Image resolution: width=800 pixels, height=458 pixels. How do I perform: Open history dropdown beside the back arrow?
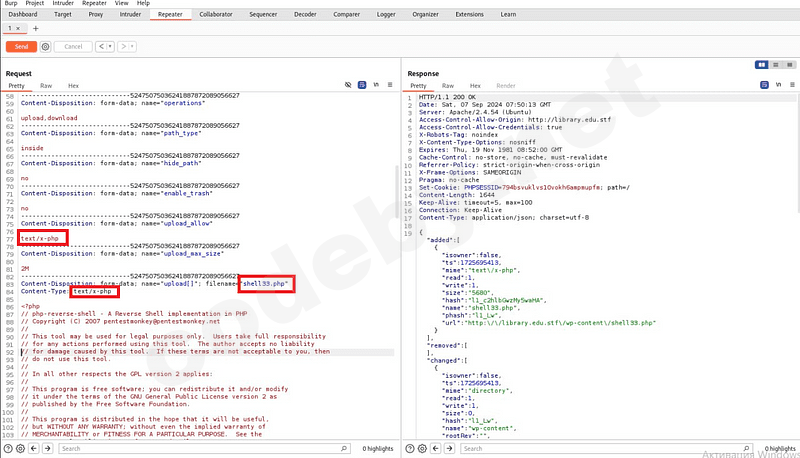(x=109, y=46)
